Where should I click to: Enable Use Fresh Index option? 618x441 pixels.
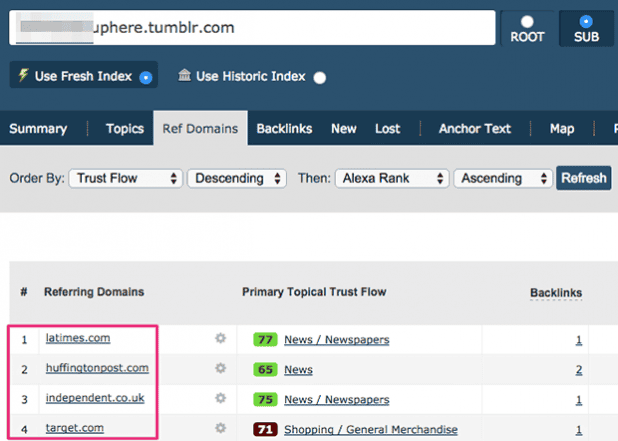(84, 75)
